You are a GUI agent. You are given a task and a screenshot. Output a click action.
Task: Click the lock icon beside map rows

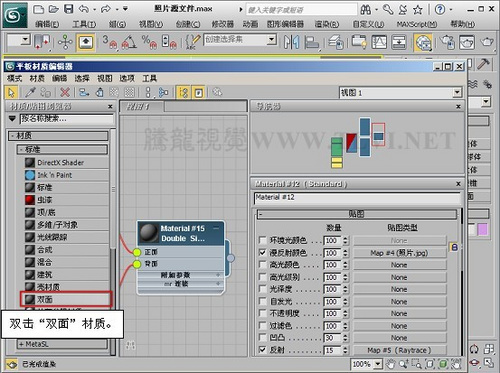(454, 247)
